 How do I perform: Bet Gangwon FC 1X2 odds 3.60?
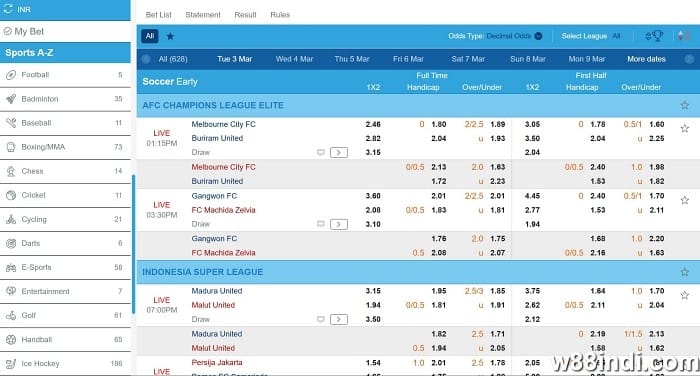(373, 196)
